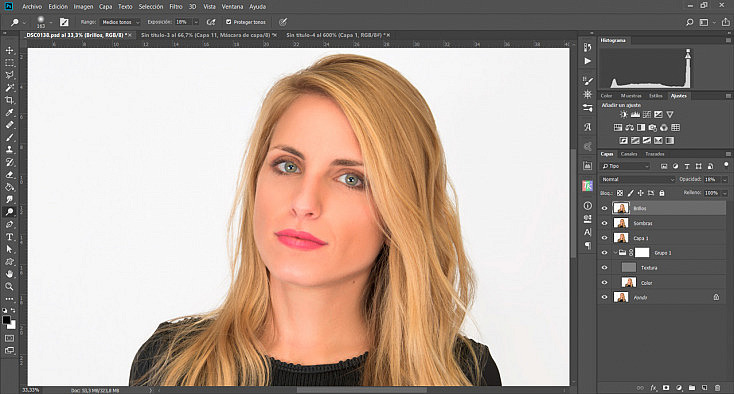Image resolution: width=734 pixels, height=394 pixels.
Task: Add a Gradient Map adjustment
Action: click(x=670, y=140)
